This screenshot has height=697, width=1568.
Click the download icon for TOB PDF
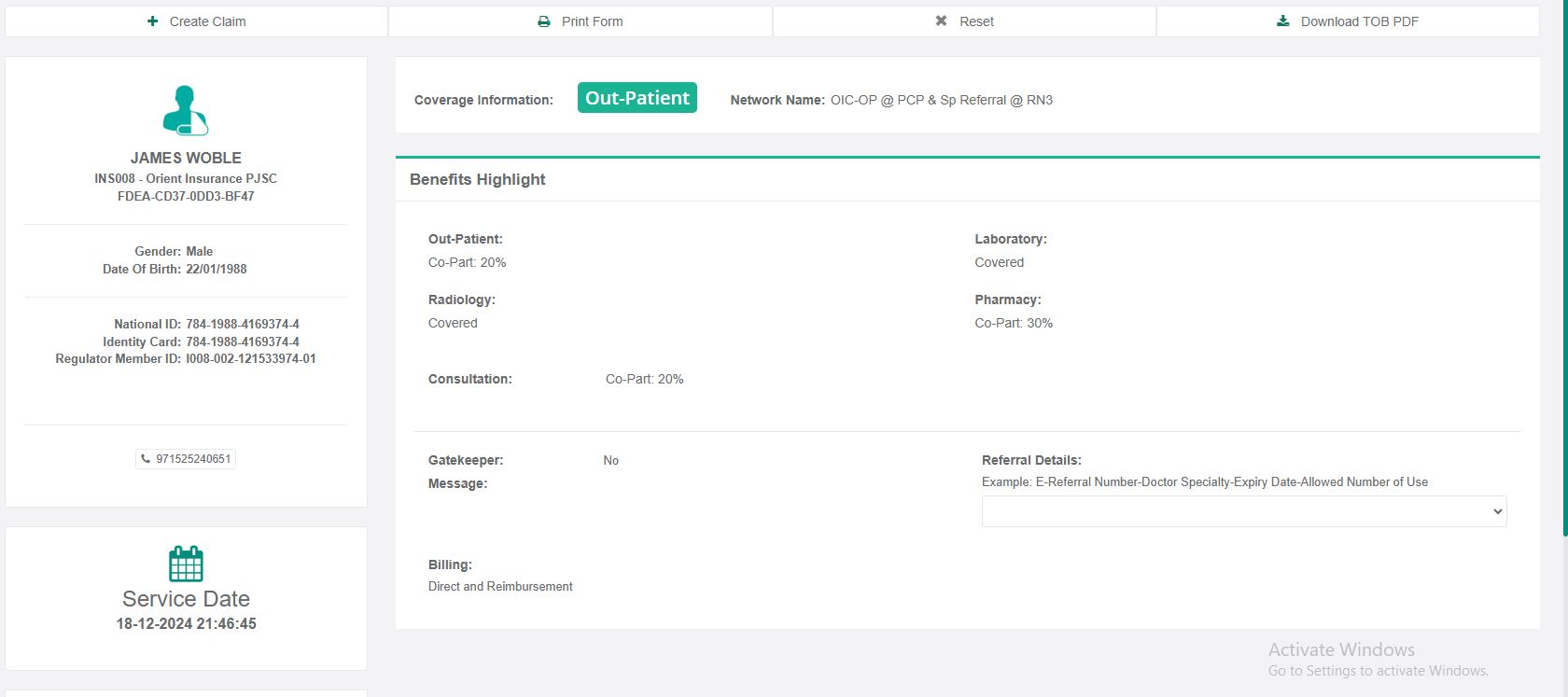1283,21
